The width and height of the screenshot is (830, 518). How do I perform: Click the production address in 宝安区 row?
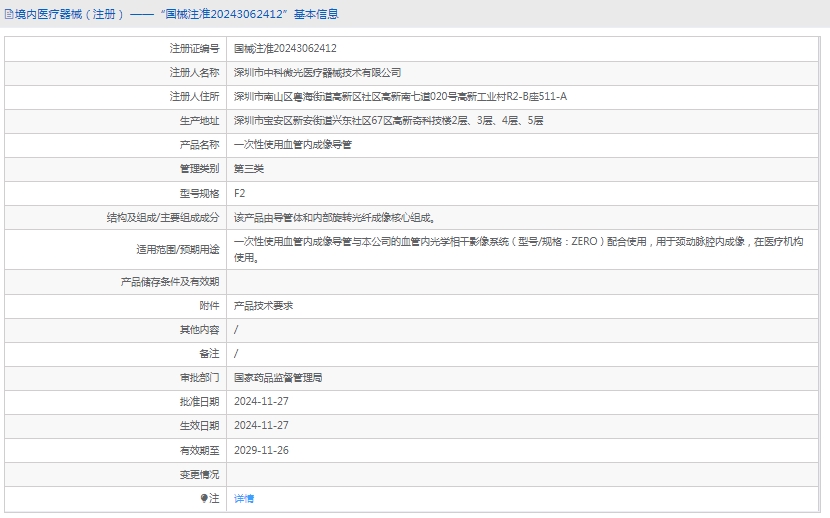(388, 120)
